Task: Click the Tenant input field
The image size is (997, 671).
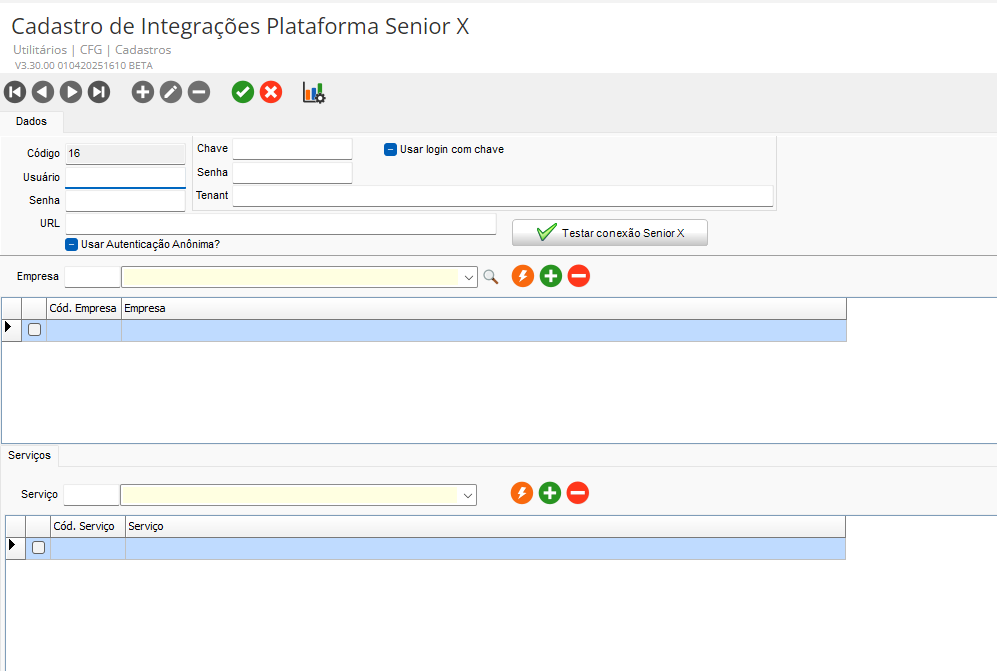Action: click(x=502, y=196)
